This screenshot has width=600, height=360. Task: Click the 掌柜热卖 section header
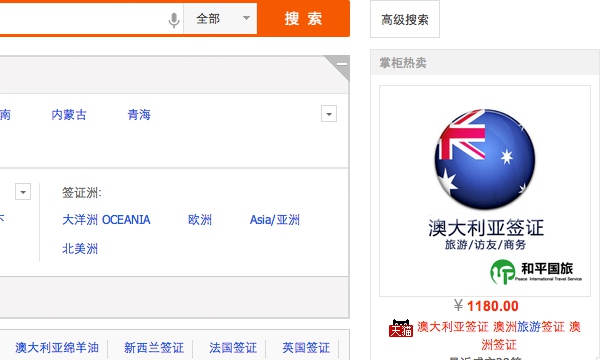pos(403,63)
